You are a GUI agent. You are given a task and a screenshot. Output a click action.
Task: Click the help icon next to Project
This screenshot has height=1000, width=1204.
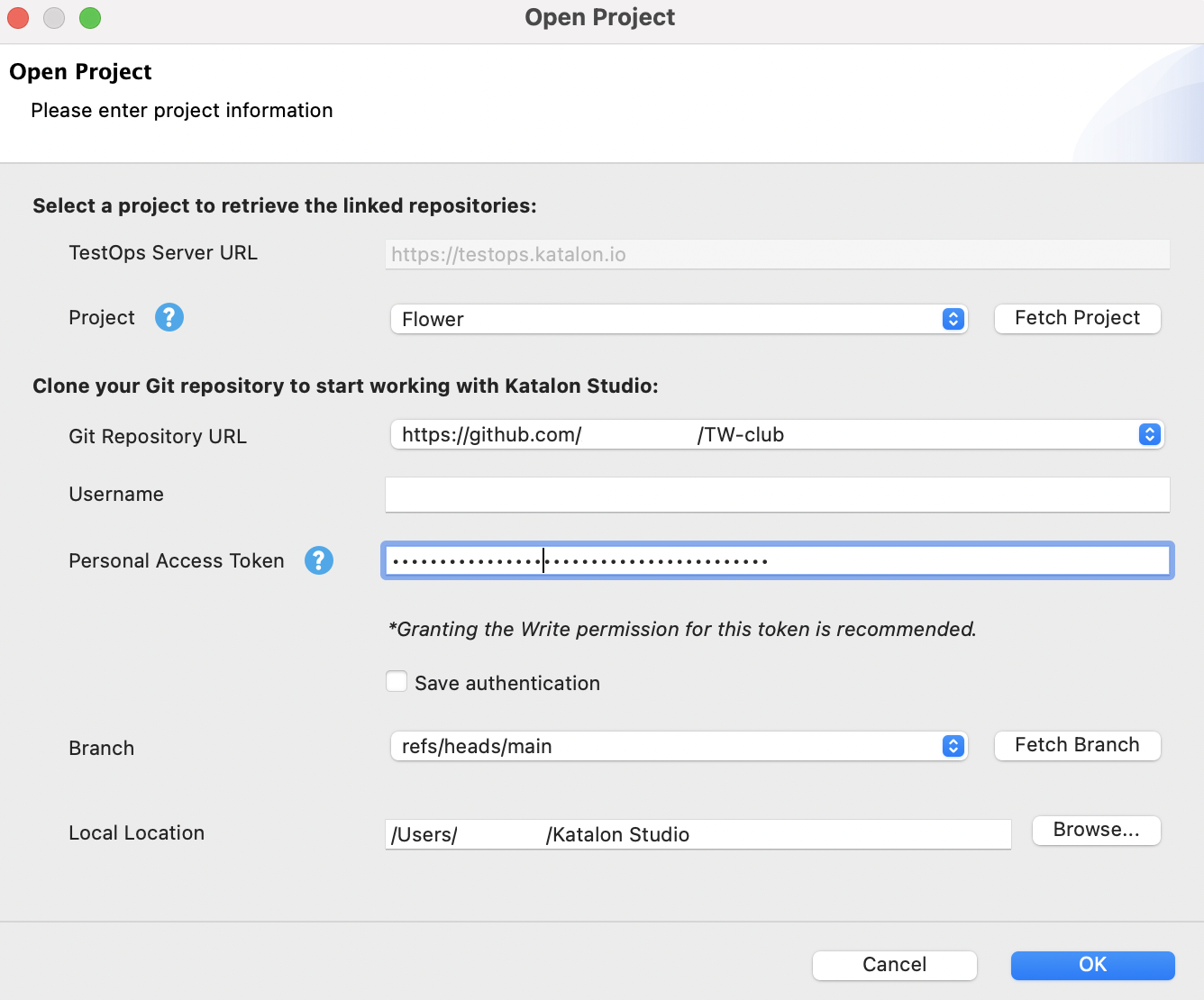[x=169, y=317]
